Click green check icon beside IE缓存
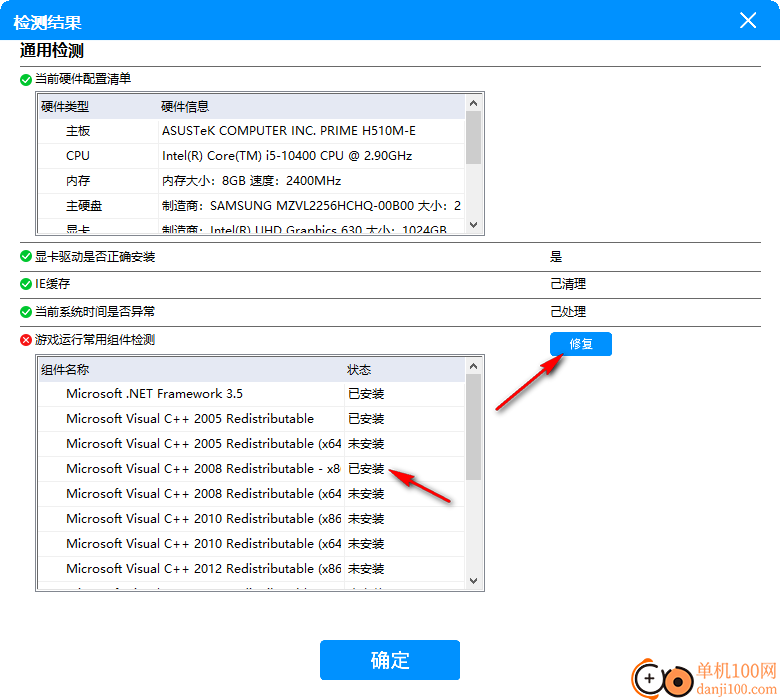The height and width of the screenshot is (700, 780). [x=26, y=284]
